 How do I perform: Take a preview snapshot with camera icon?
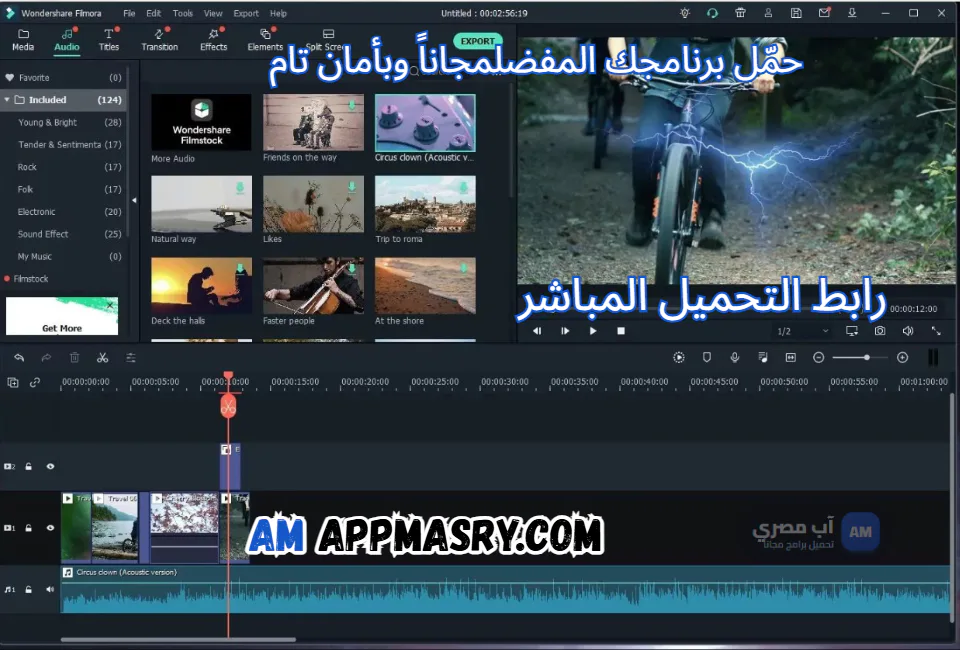(880, 331)
